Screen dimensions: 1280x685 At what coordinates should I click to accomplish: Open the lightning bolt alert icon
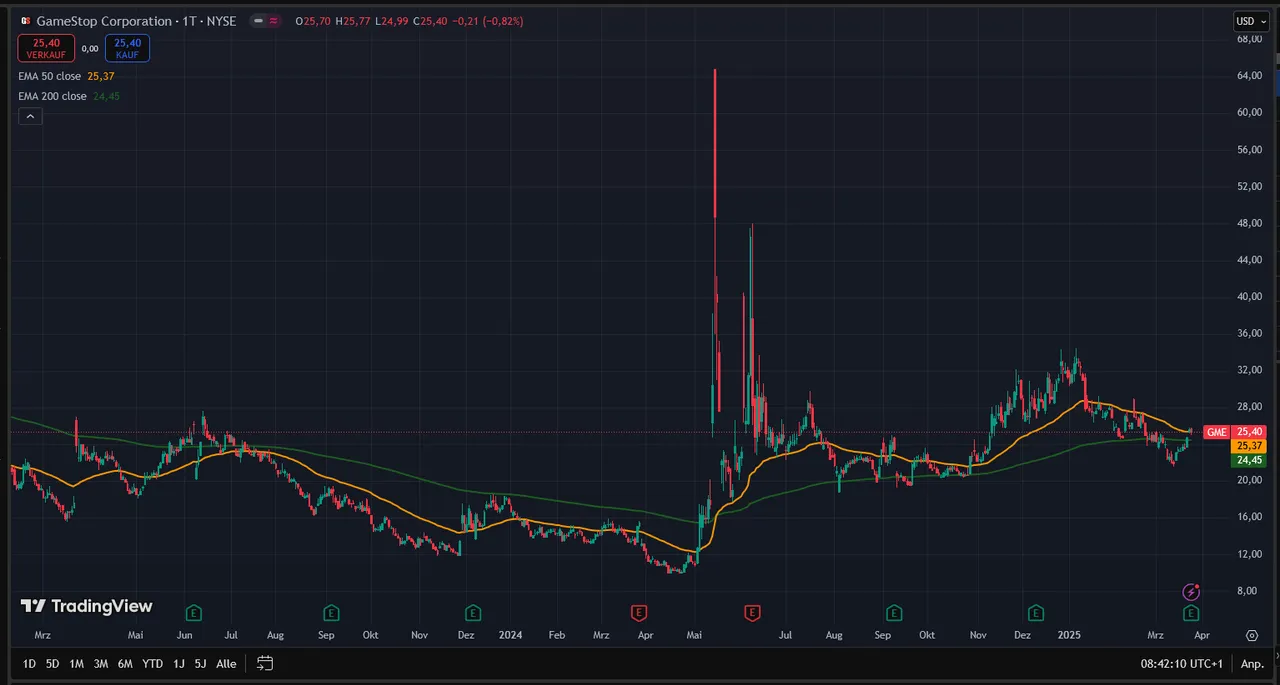coord(1191,592)
